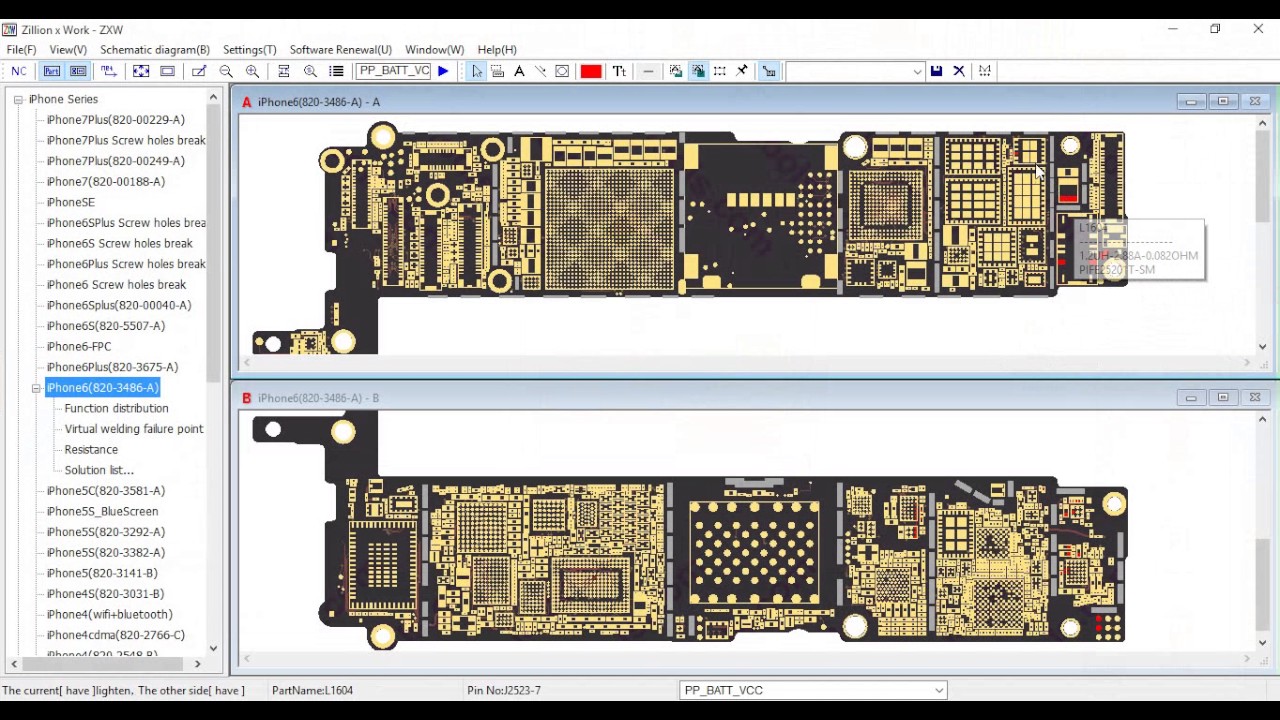Image resolution: width=1280 pixels, height=720 pixels.
Task: Click the pushpin toolbar icon
Action: pos(742,71)
